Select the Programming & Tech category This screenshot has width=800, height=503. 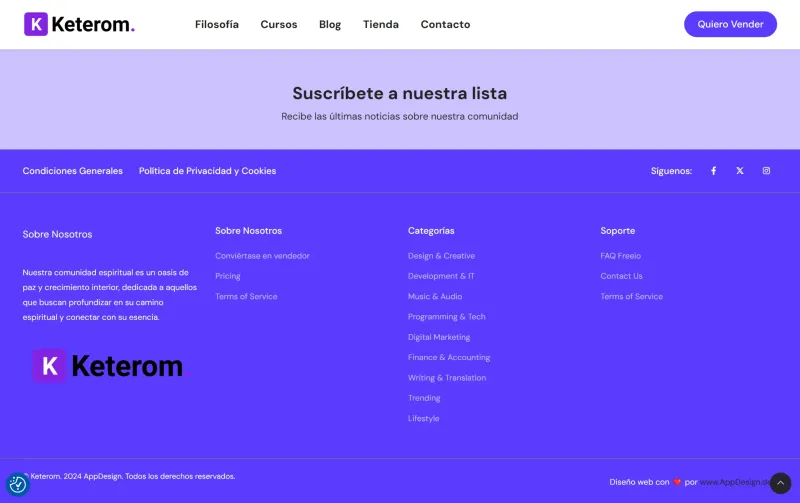point(446,317)
